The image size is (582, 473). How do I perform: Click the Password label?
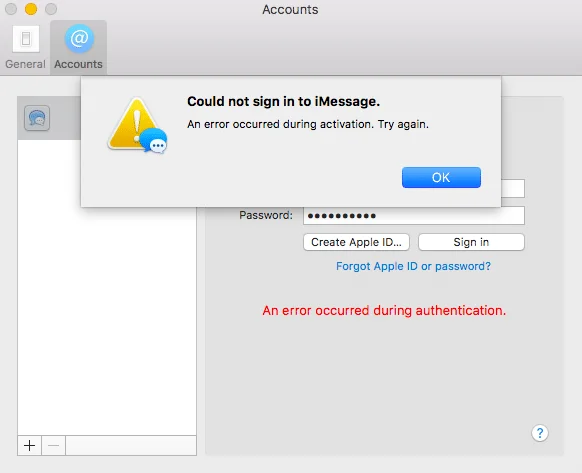[x=266, y=215]
